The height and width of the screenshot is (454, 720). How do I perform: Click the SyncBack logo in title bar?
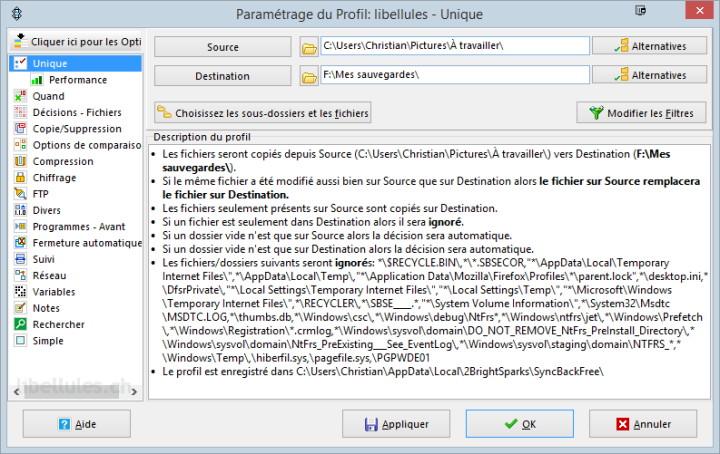click(17, 13)
